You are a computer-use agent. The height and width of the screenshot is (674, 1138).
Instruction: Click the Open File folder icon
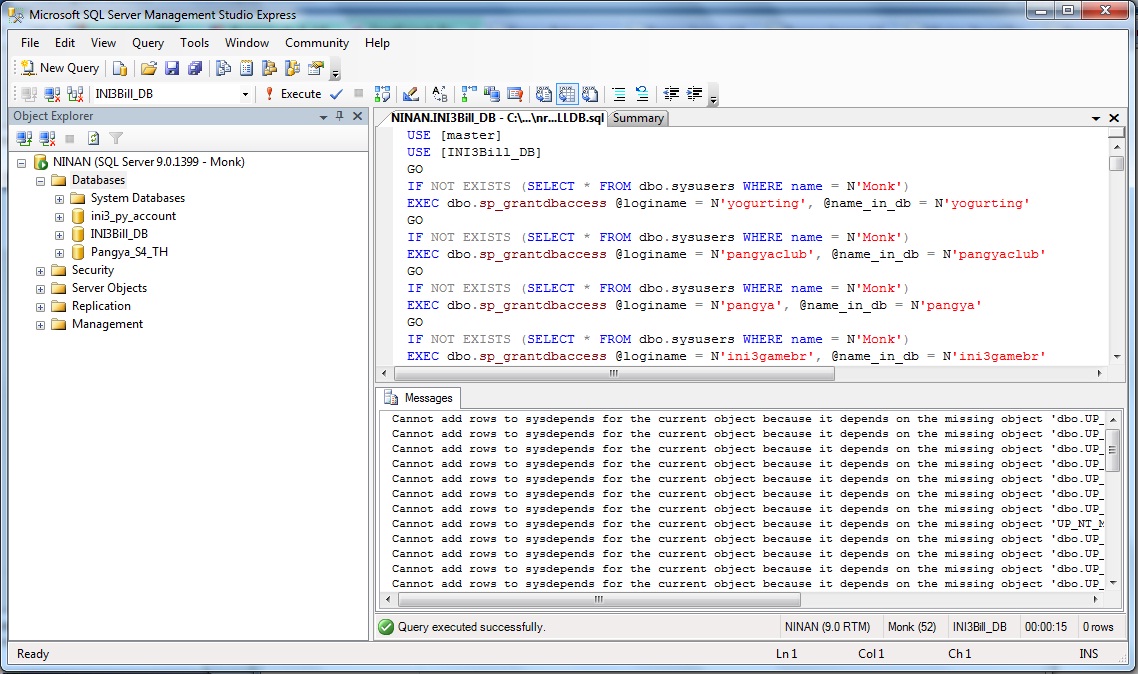pyautogui.click(x=149, y=68)
